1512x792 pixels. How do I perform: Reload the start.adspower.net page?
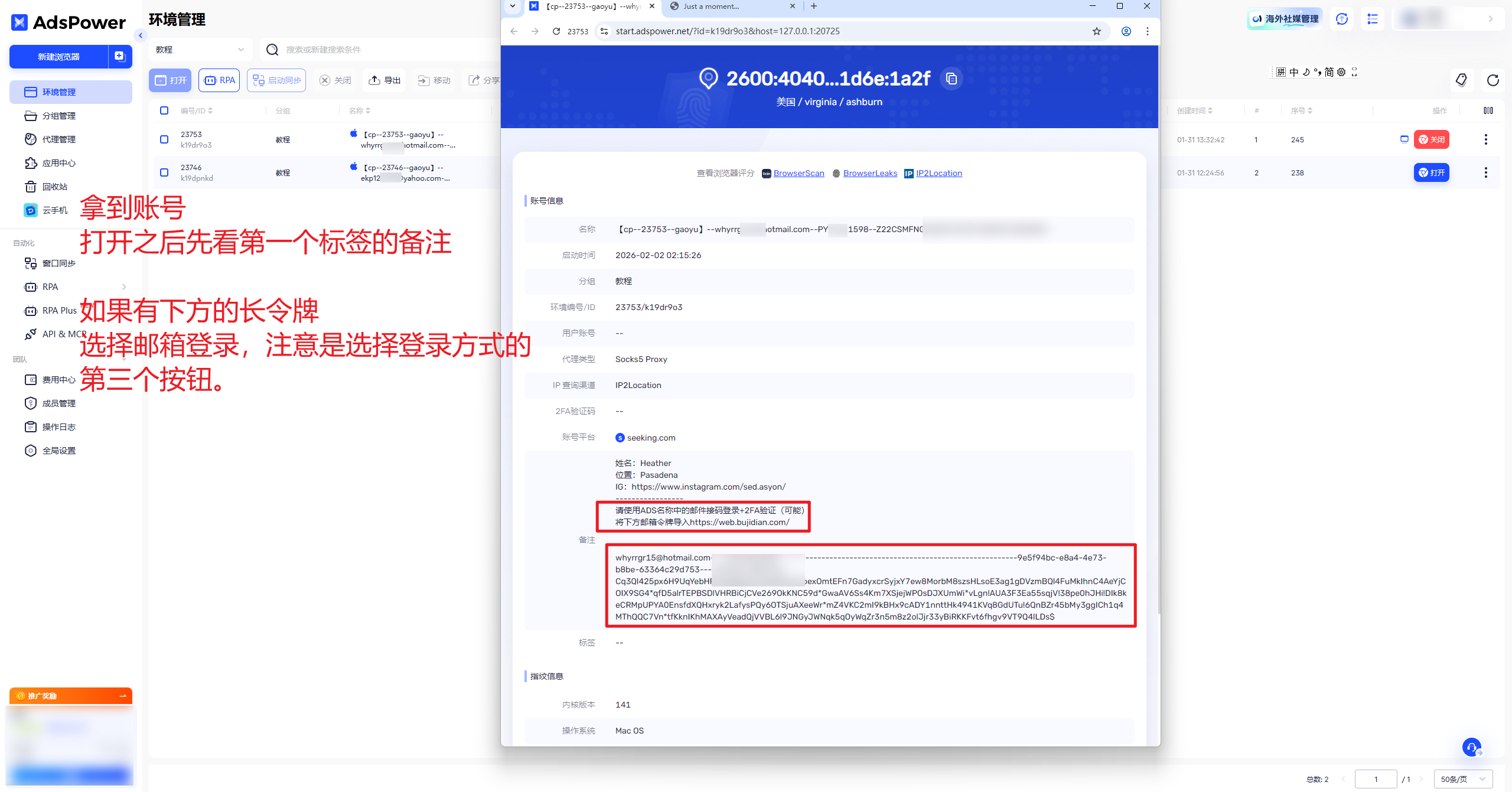(556, 31)
